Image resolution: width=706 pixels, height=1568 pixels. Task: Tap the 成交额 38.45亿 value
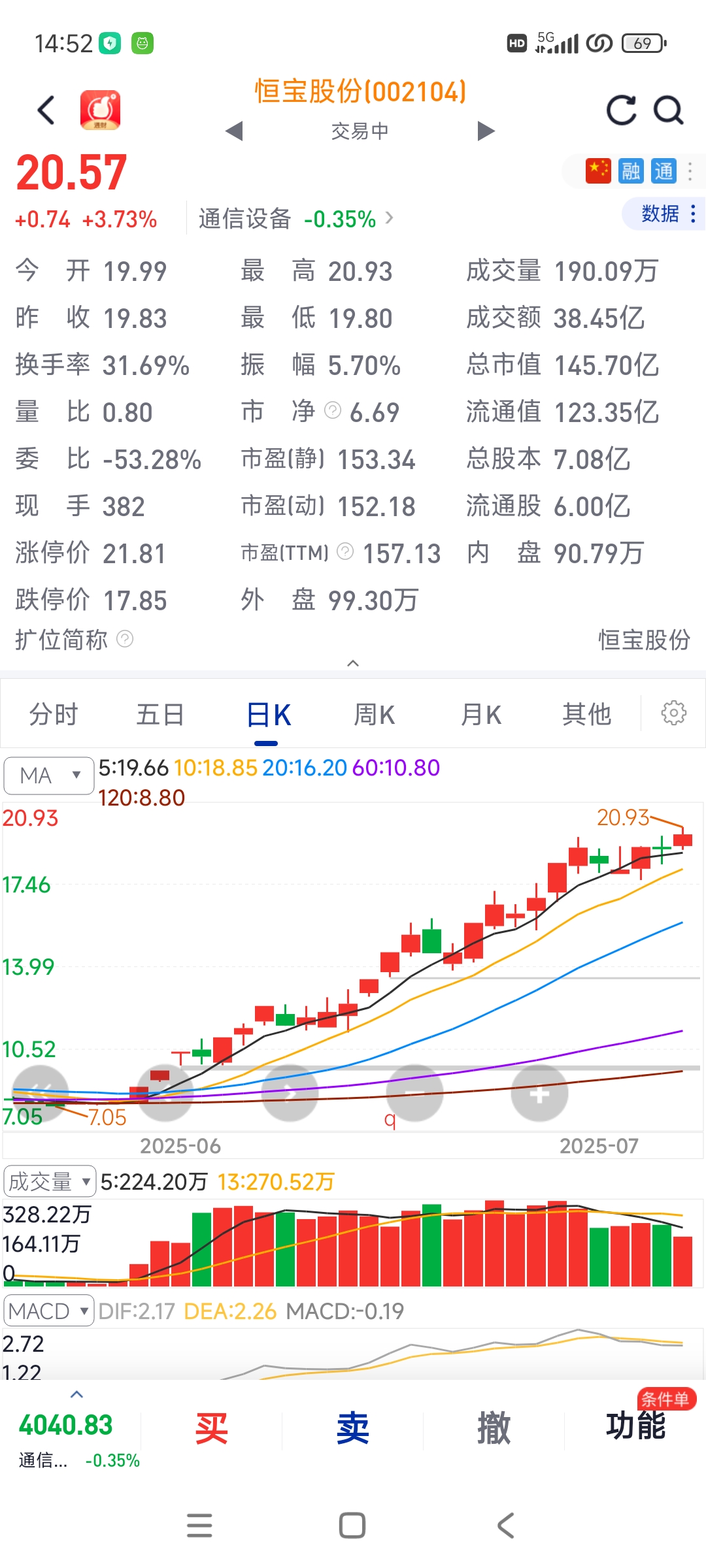pos(599,318)
